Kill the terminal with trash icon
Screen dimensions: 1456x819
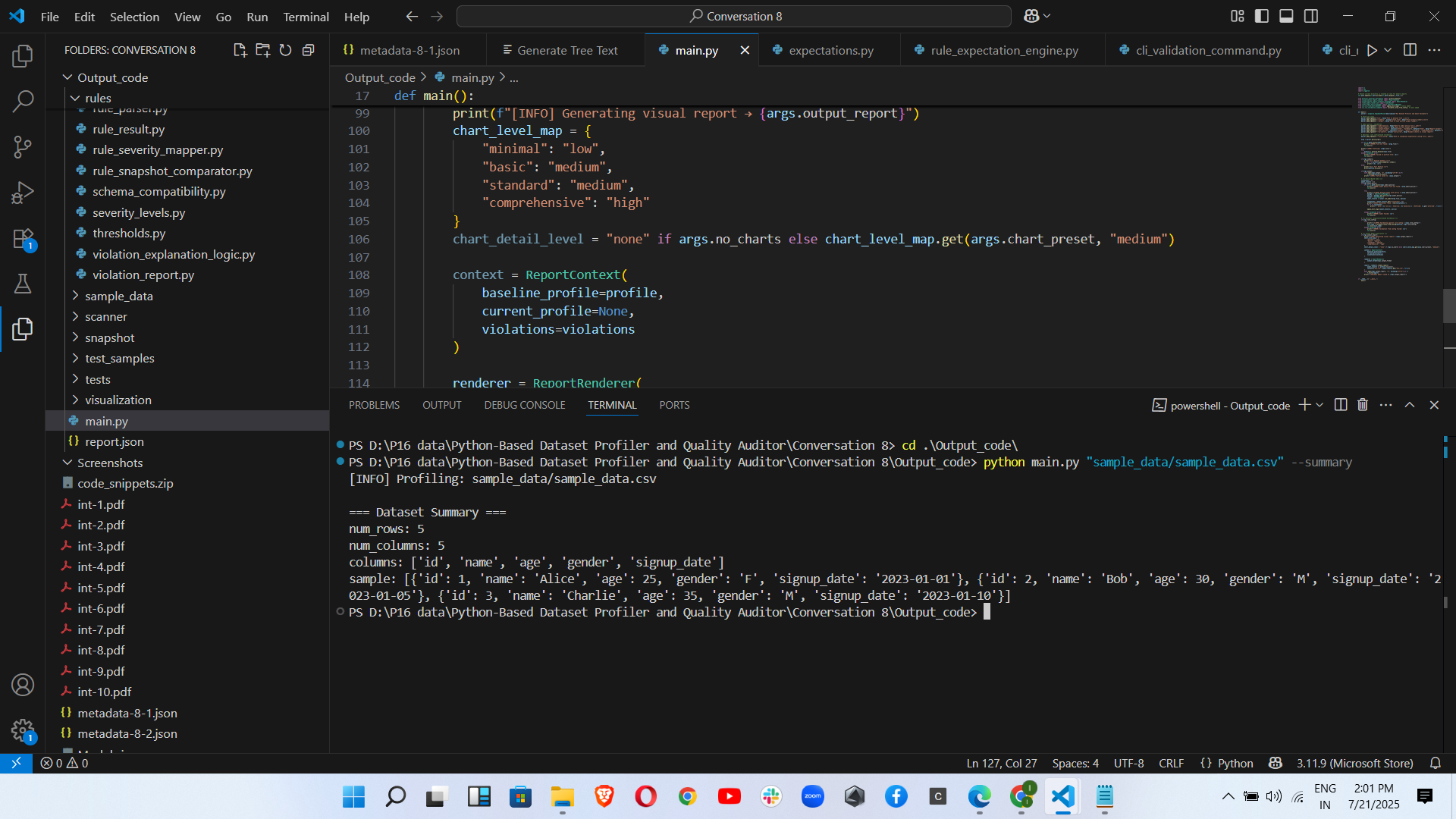coord(1363,405)
